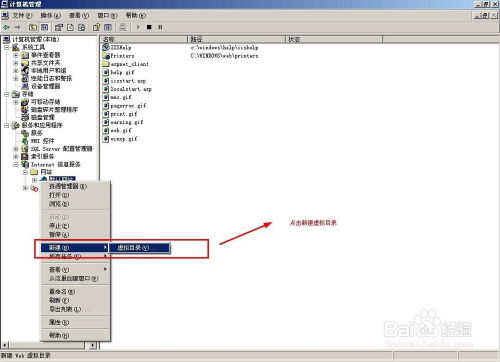
Task: Click the 名称 column header
Action: coord(144,39)
